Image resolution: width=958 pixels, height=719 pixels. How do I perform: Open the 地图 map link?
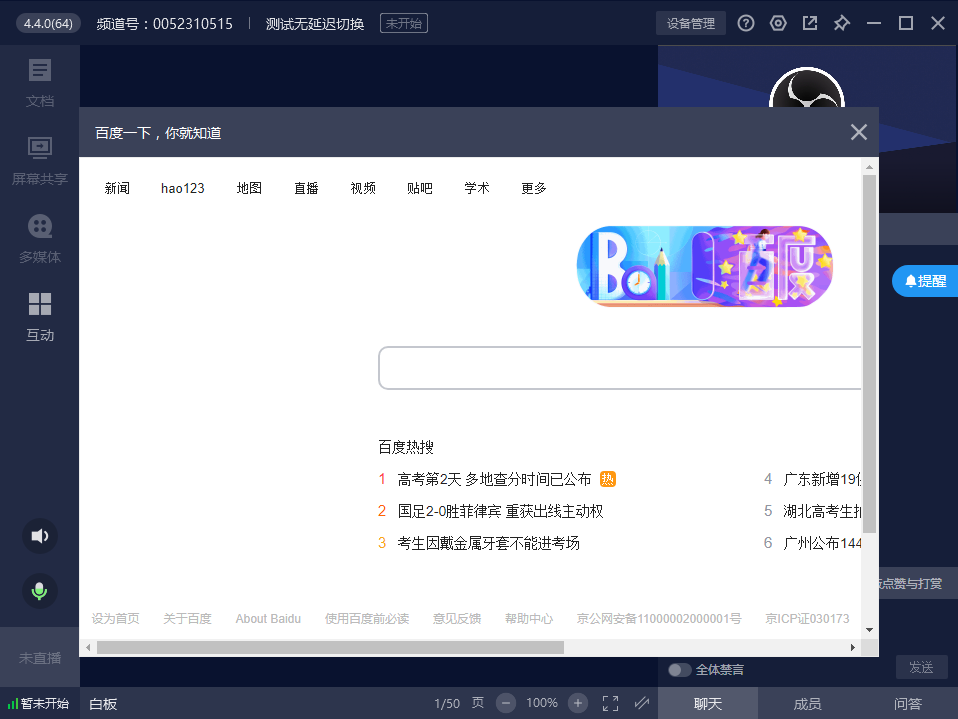pyautogui.click(x=249, y=188)
